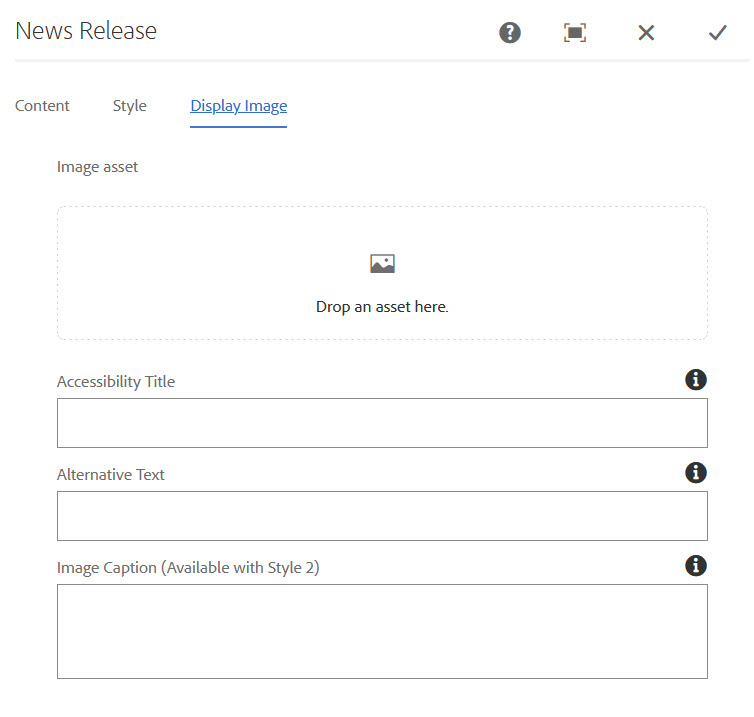Show the Alternative Text info tooltip
754x717 pixels.
pos(696,473)
